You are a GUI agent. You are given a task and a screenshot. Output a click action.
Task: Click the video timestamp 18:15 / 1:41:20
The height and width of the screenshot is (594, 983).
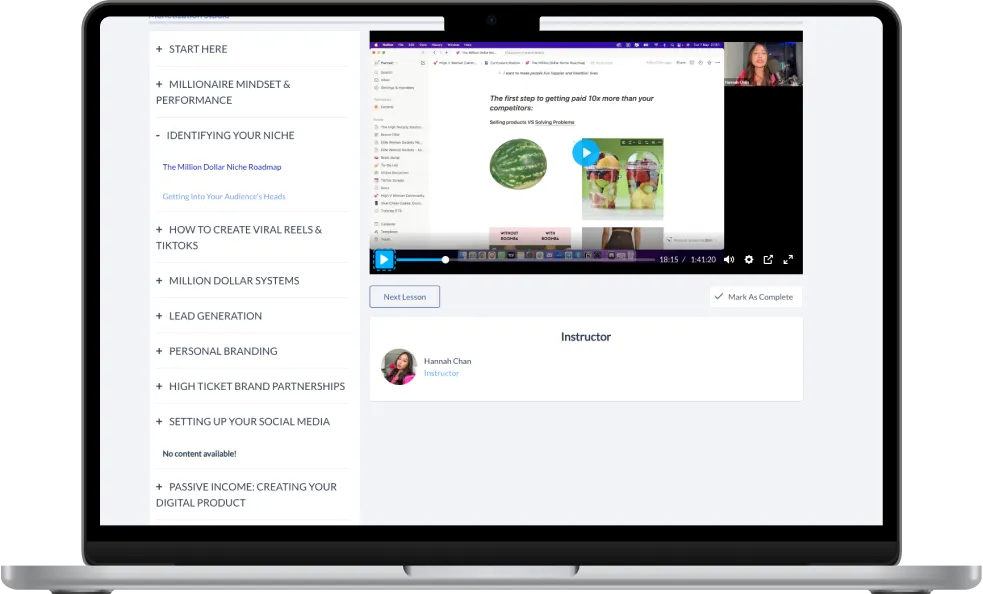pos(687,260)
